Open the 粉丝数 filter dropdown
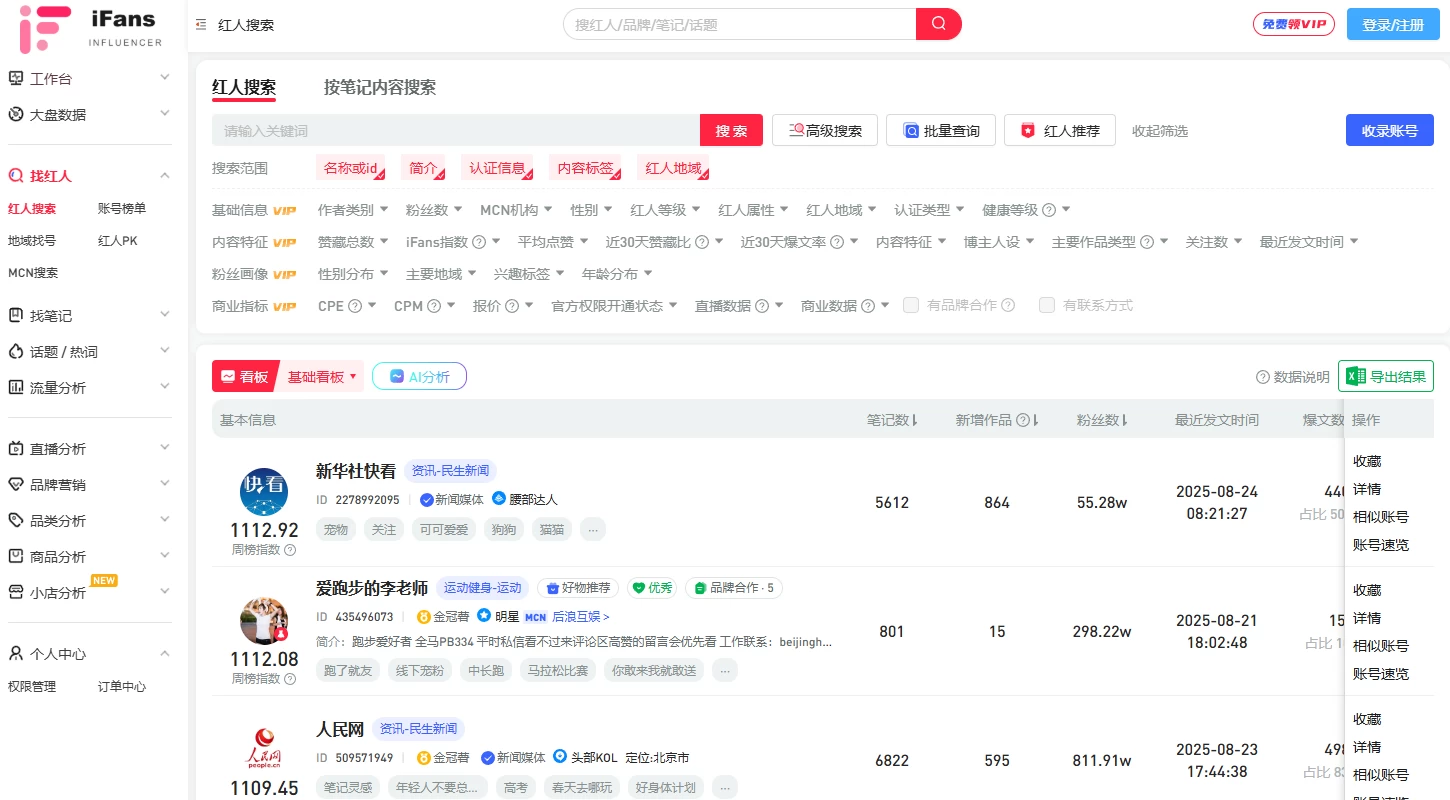 [434, 210]
